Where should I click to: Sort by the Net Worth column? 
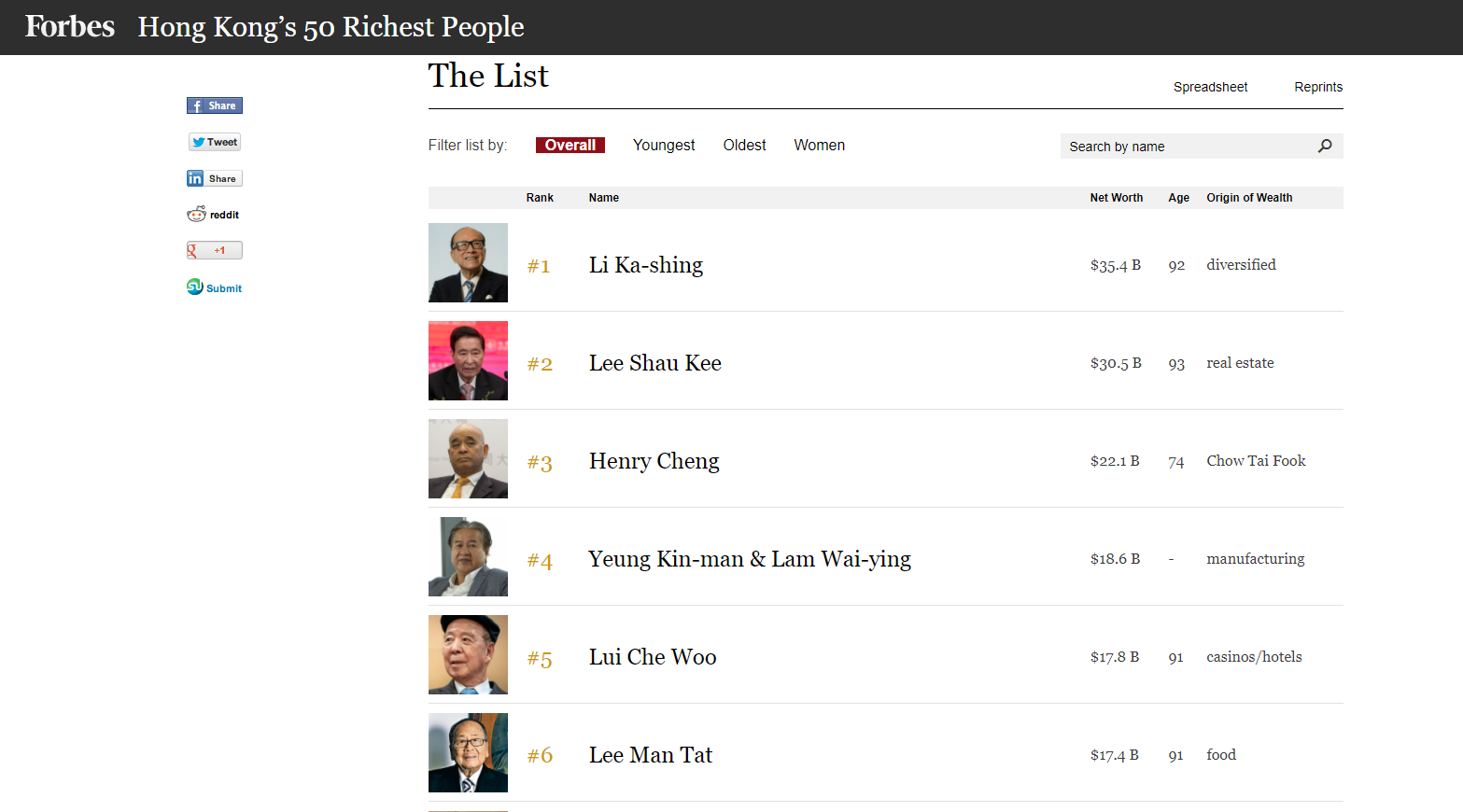tap(1117, 198)
